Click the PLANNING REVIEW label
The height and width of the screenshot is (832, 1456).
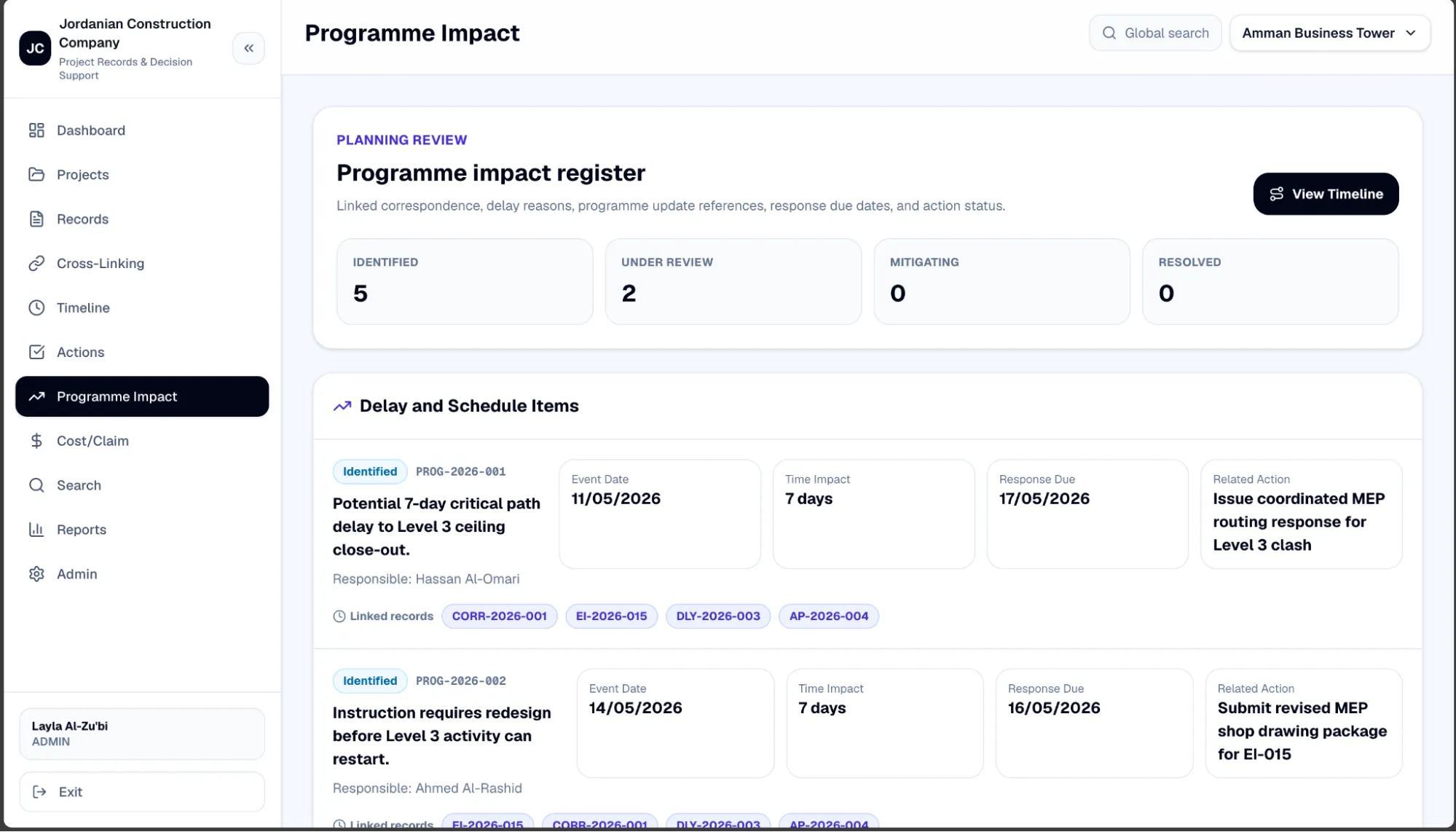[401, 140]
